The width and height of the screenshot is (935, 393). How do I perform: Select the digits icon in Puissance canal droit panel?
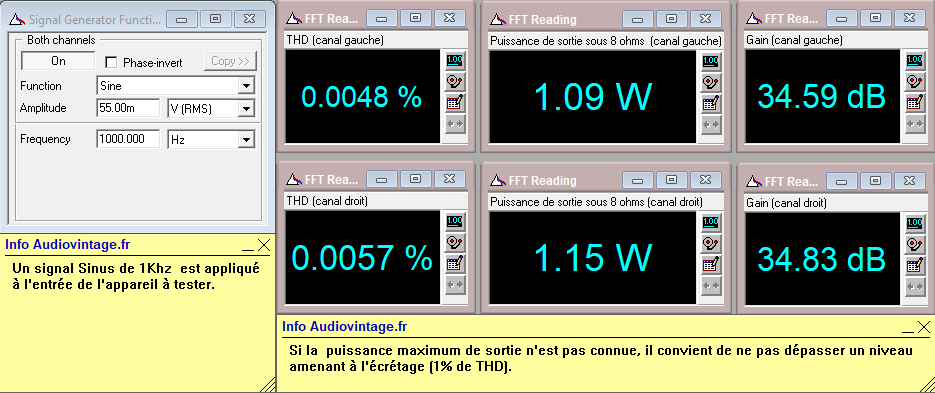pos(710,222)
